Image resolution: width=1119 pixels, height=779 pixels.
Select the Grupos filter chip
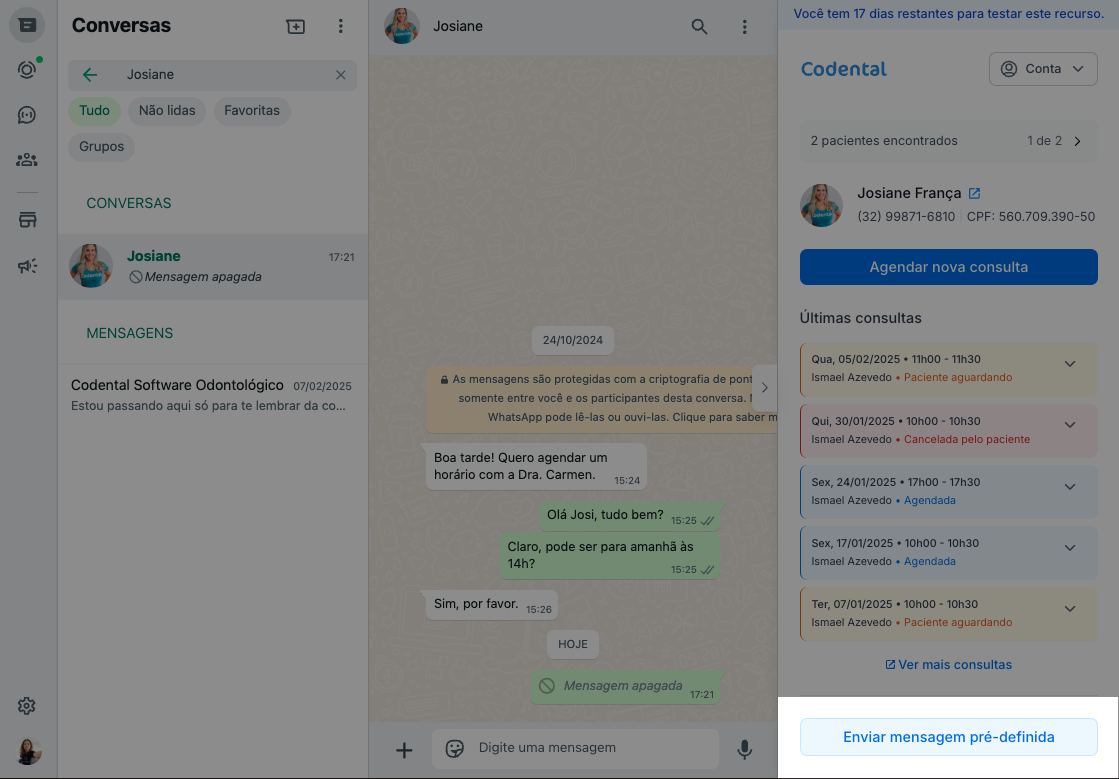(x=101, y=147)
